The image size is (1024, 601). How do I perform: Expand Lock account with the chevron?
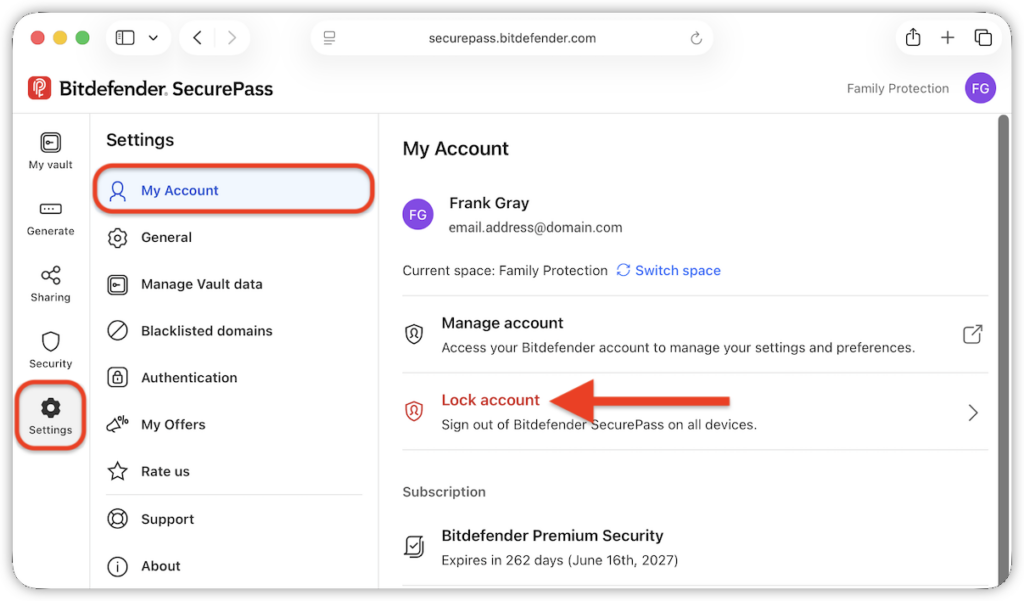pos(973,412)
